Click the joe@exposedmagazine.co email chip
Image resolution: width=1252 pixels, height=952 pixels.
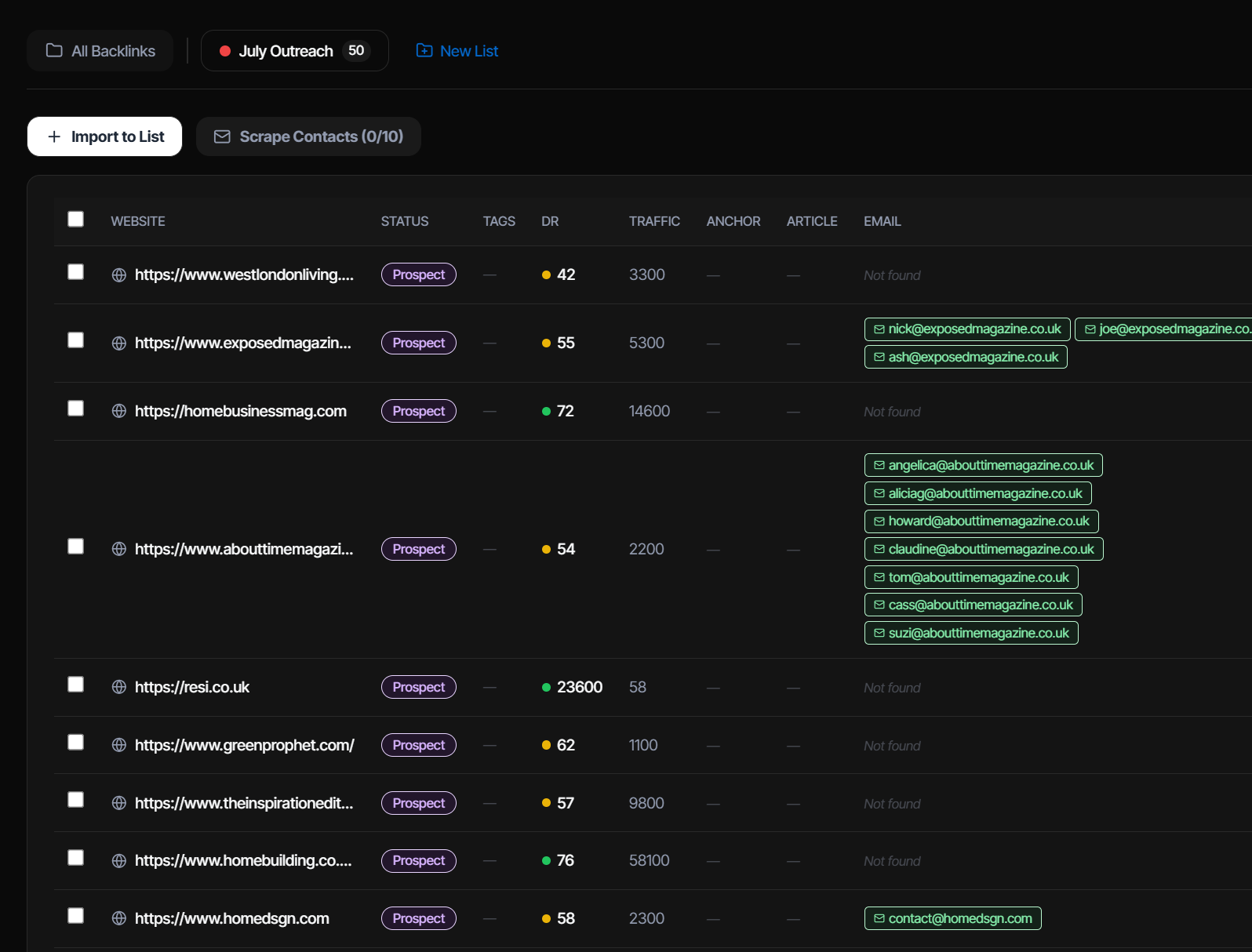tap(1163, 329)
